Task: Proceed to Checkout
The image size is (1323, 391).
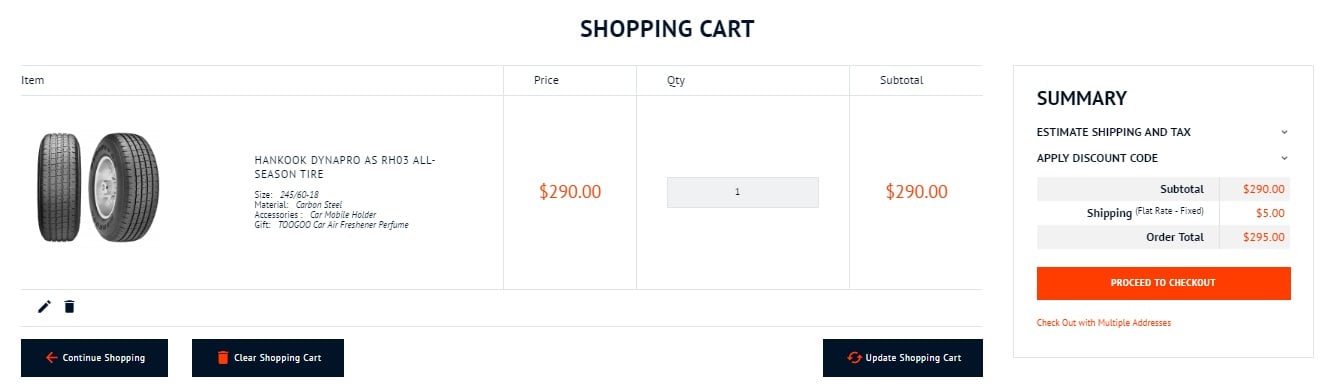Action: tap(1164, 283)
